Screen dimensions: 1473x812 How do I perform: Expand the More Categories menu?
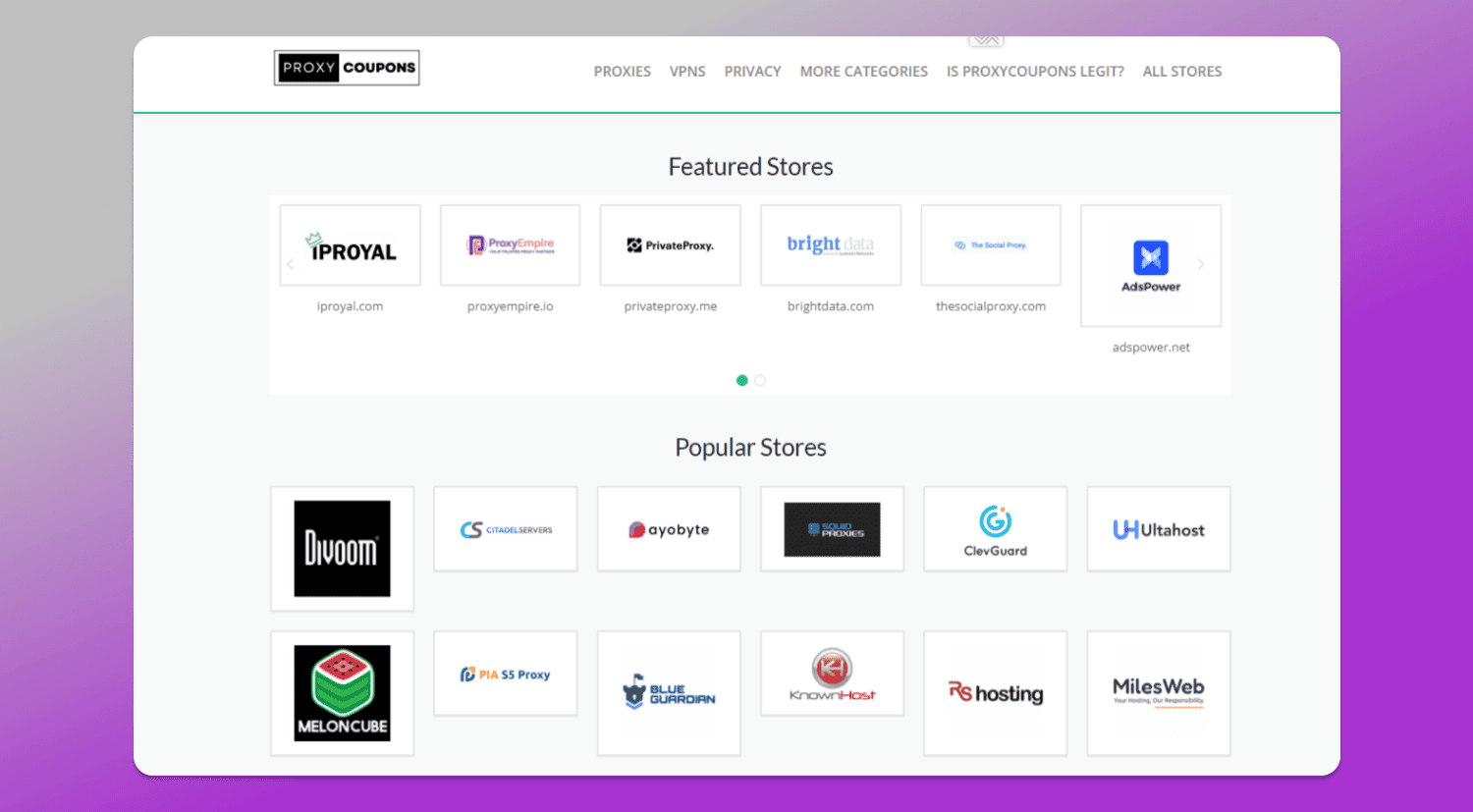tap(863, 72)
